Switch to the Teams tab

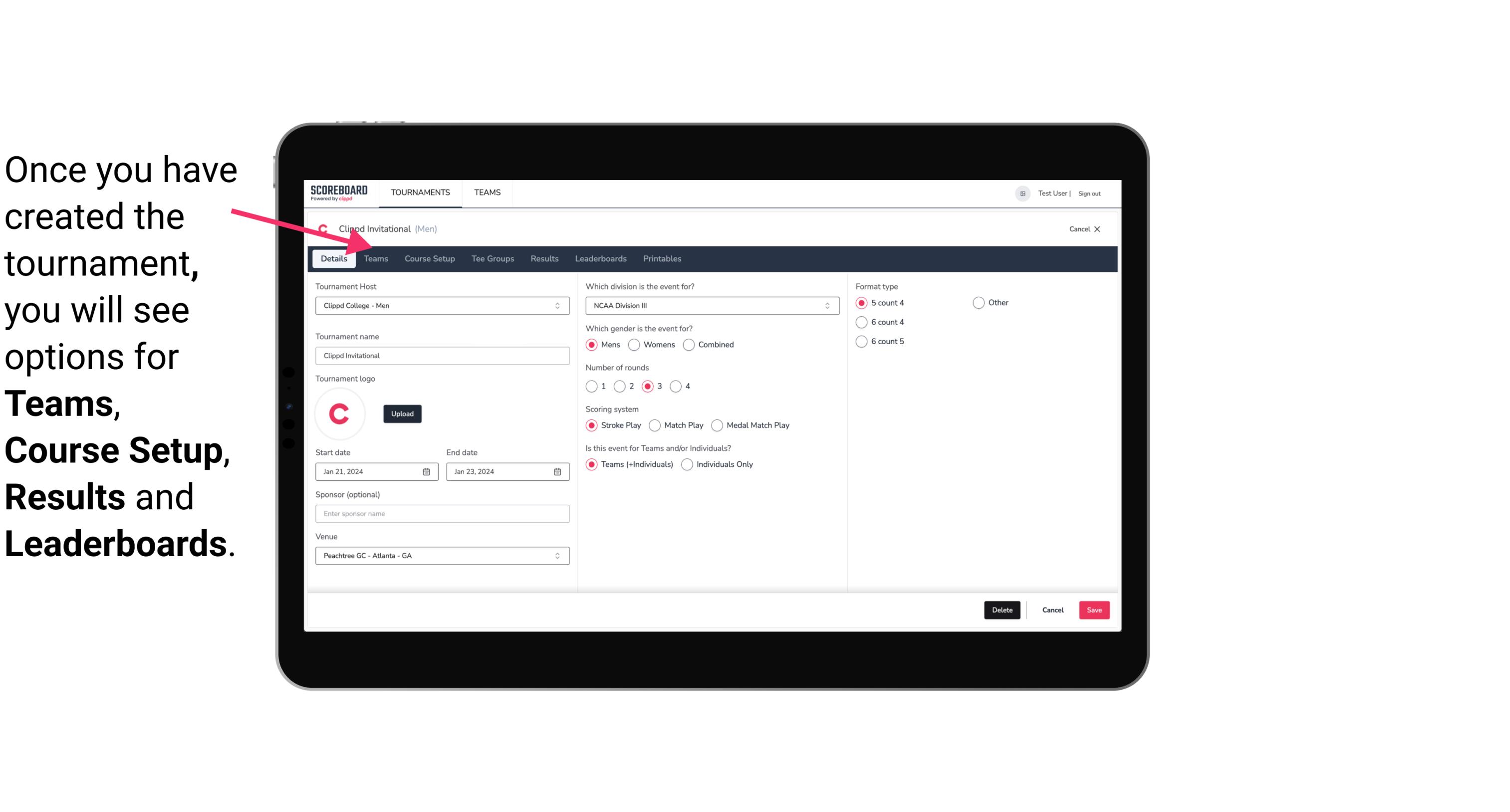tap(375, 258)
